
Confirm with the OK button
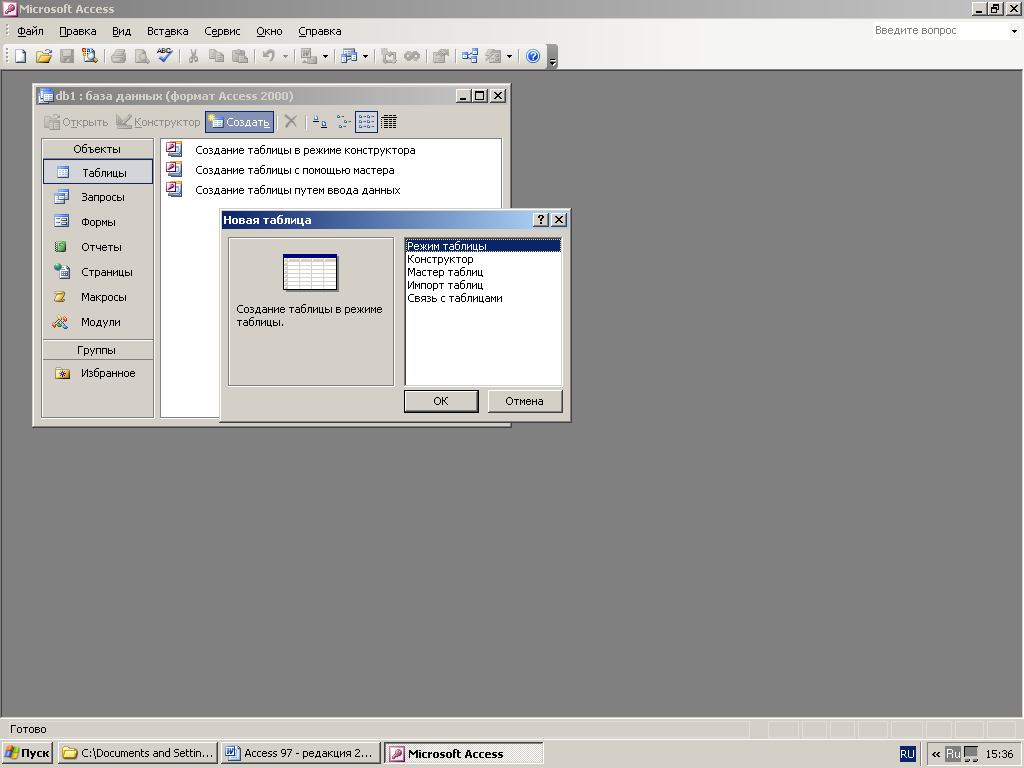pos(441,401)
